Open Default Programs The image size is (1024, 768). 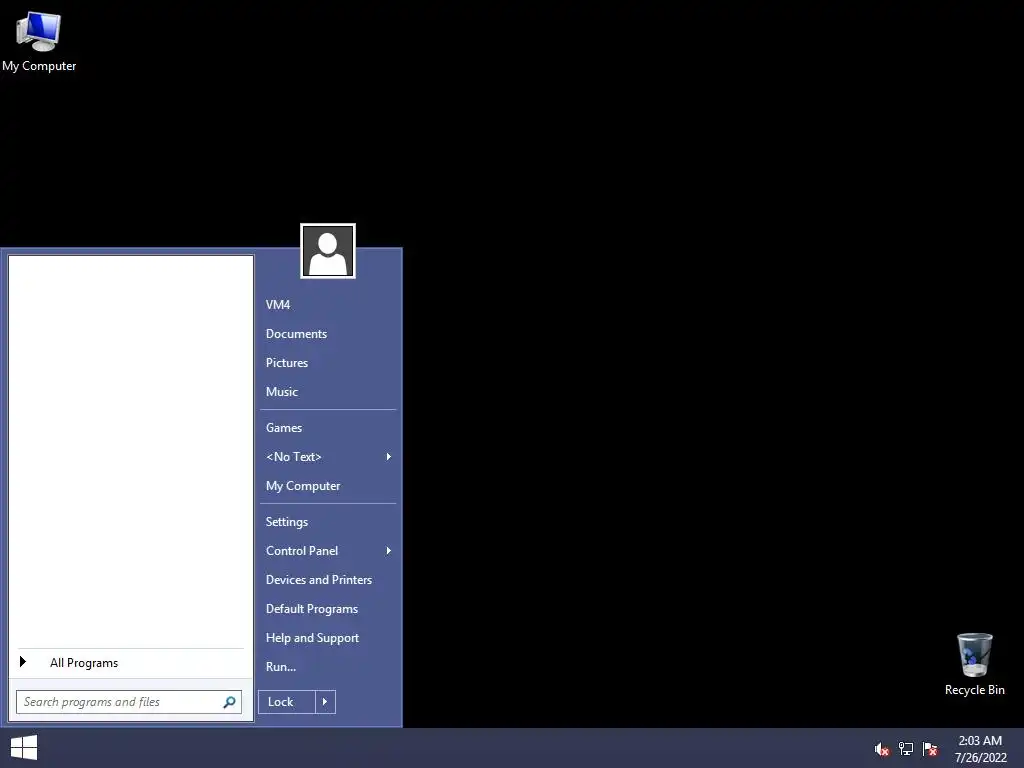coord(328,609)
